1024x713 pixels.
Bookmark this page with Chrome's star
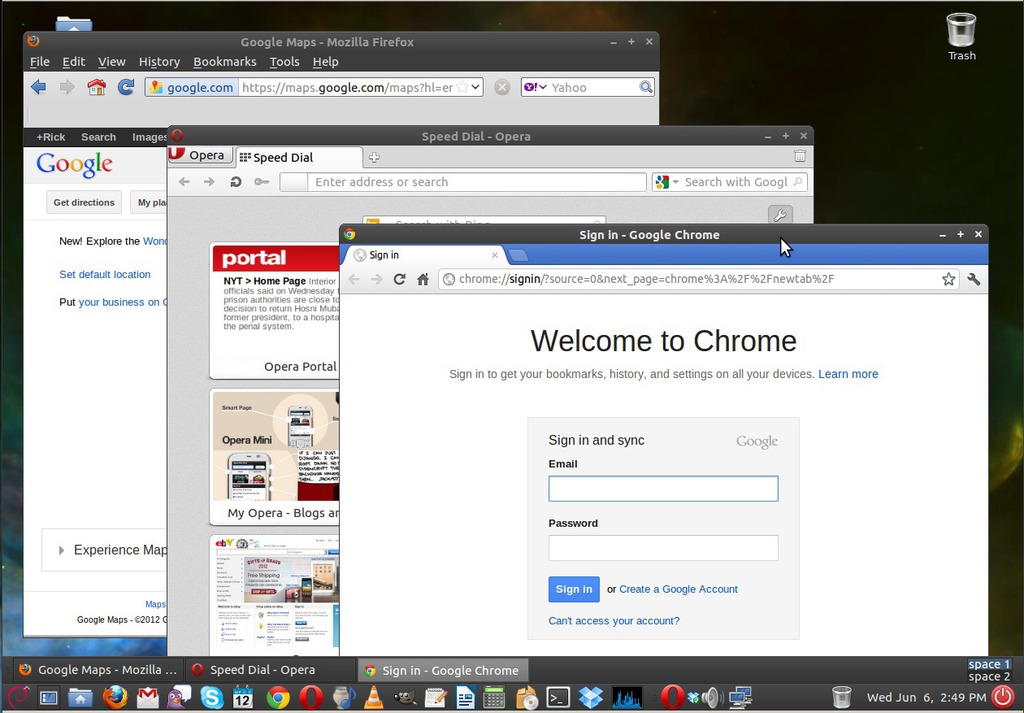pyautogui.click(x=948, y=279)
